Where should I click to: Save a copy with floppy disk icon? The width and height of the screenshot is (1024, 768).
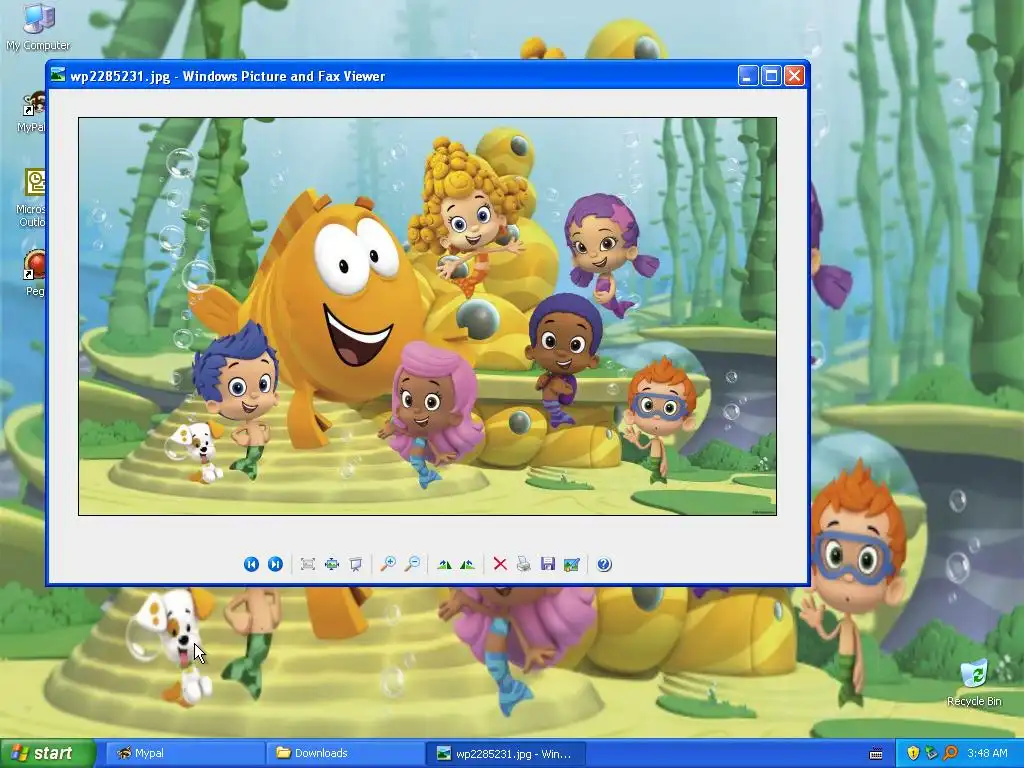[x=548, y=564]
